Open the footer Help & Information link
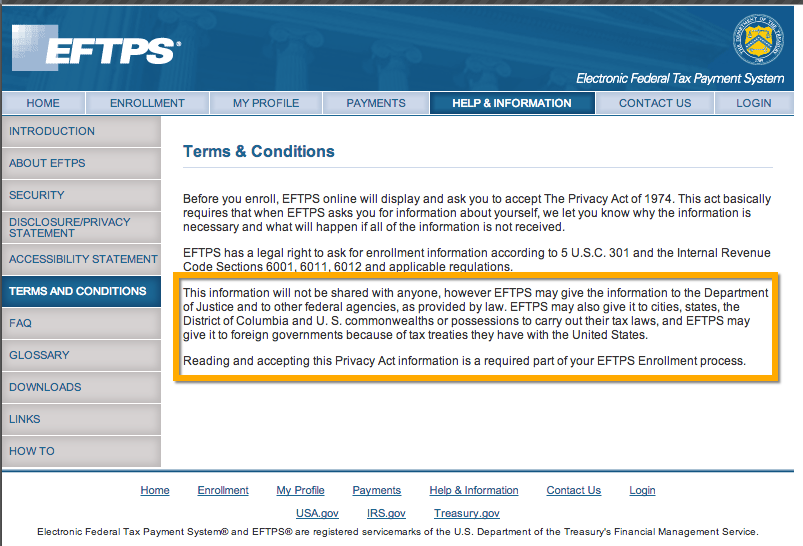The height and width of the screenshot is (546, 803). [474, 490]
